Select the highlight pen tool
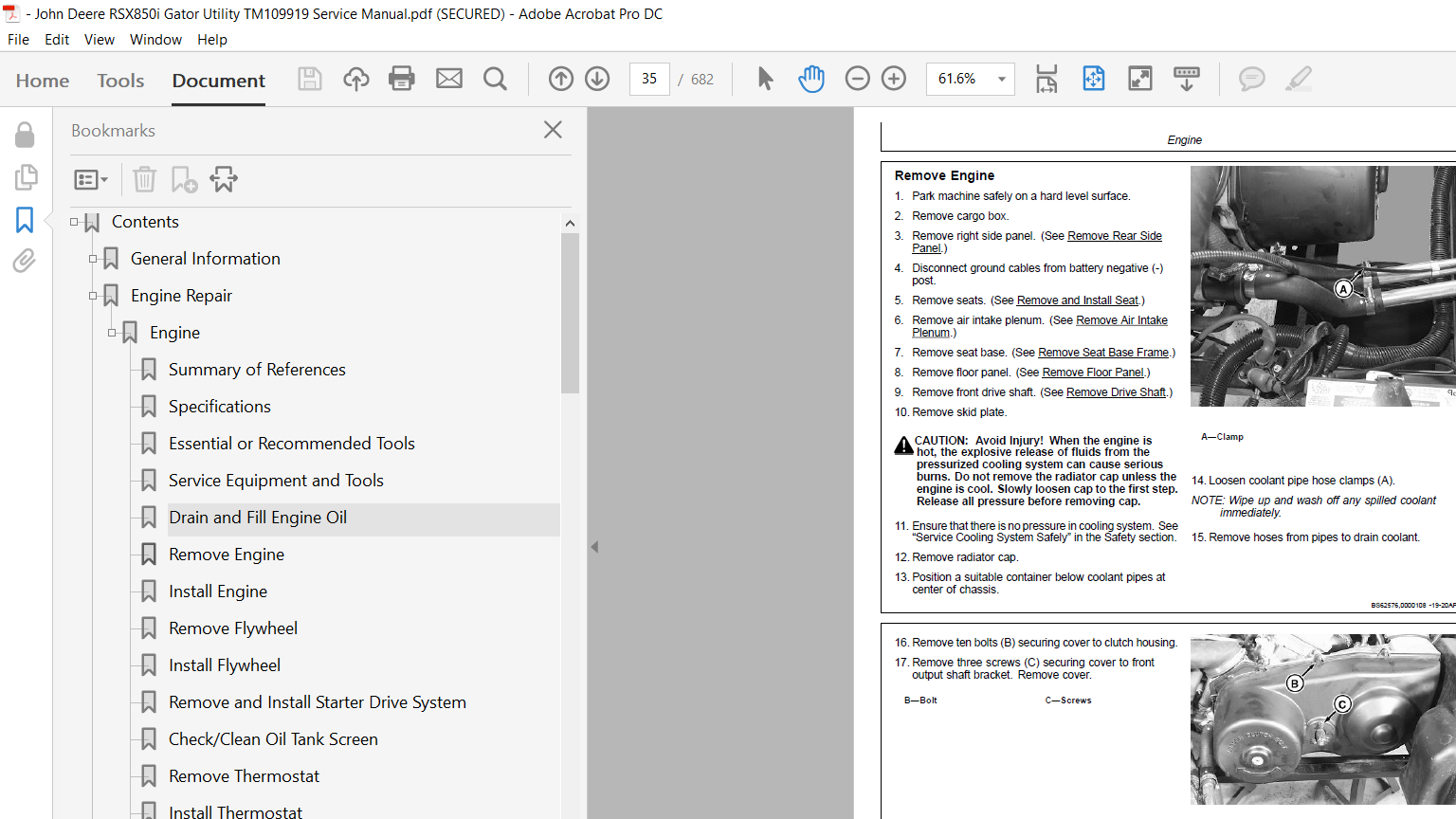This screenshot has width=1456, height=819. click(1299, 79)
